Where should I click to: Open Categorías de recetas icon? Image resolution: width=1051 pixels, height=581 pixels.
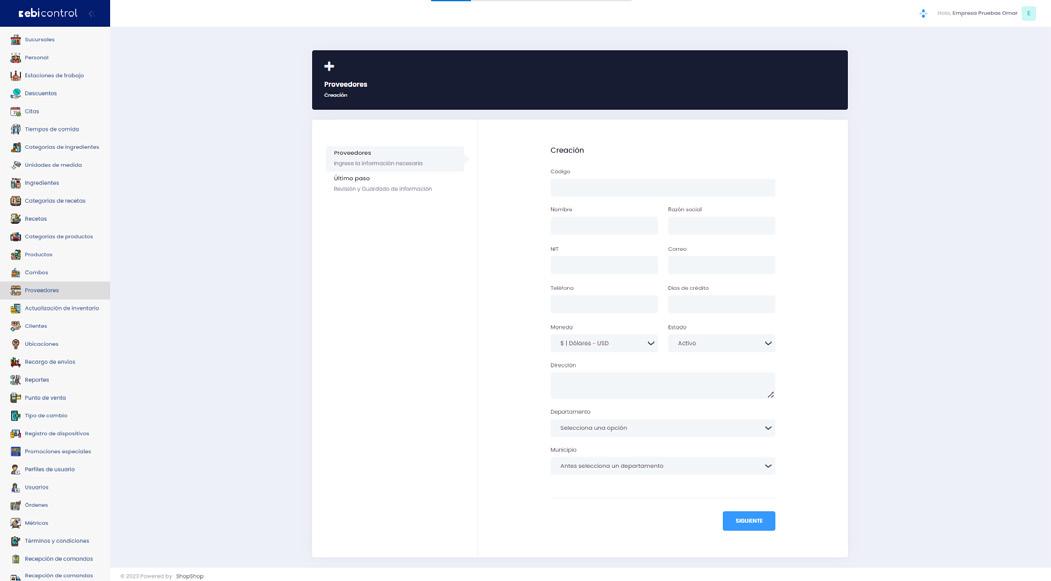(15, 200)
